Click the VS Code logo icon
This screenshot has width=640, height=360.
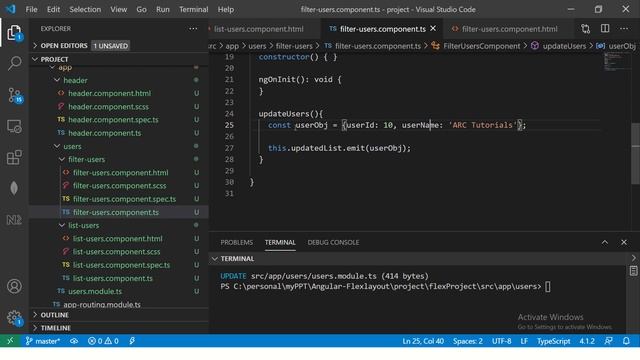tap(11, 9)
